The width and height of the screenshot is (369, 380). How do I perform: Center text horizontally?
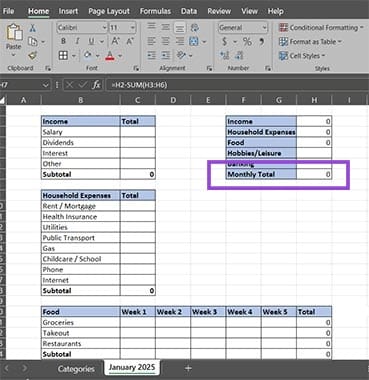(x=165, y=41)
